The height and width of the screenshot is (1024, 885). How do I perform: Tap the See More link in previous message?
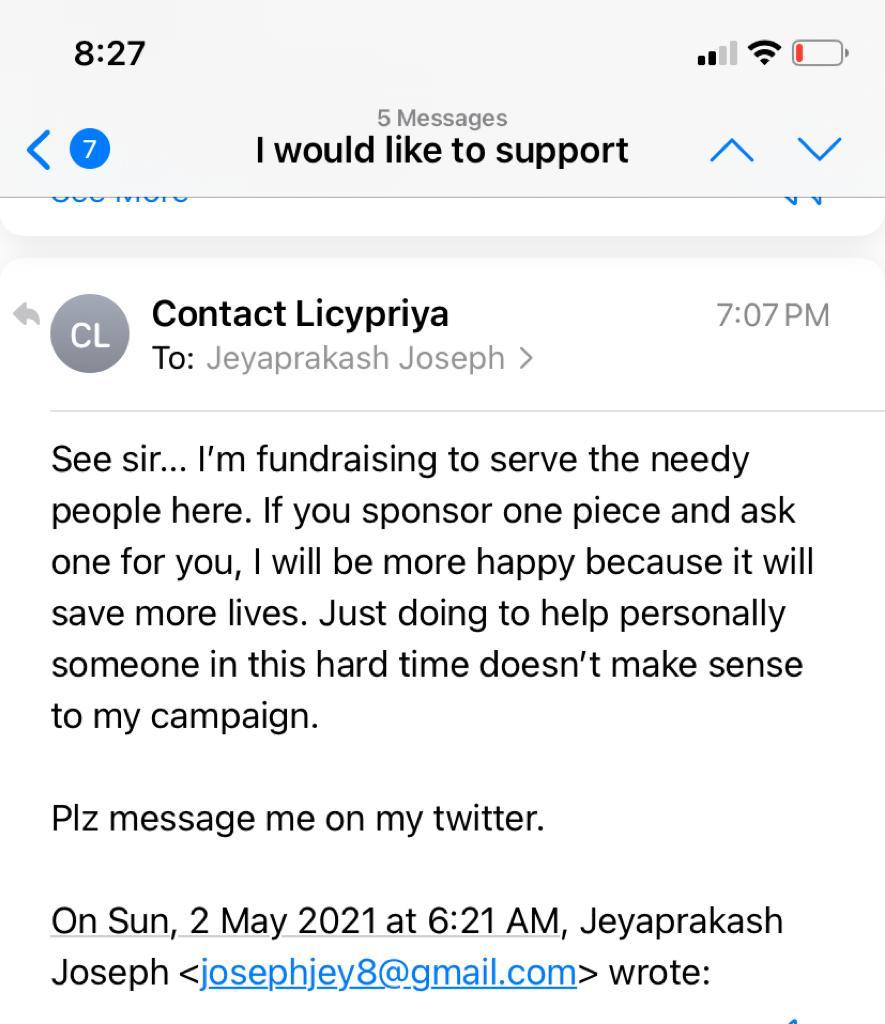click(x=120, y=199)
